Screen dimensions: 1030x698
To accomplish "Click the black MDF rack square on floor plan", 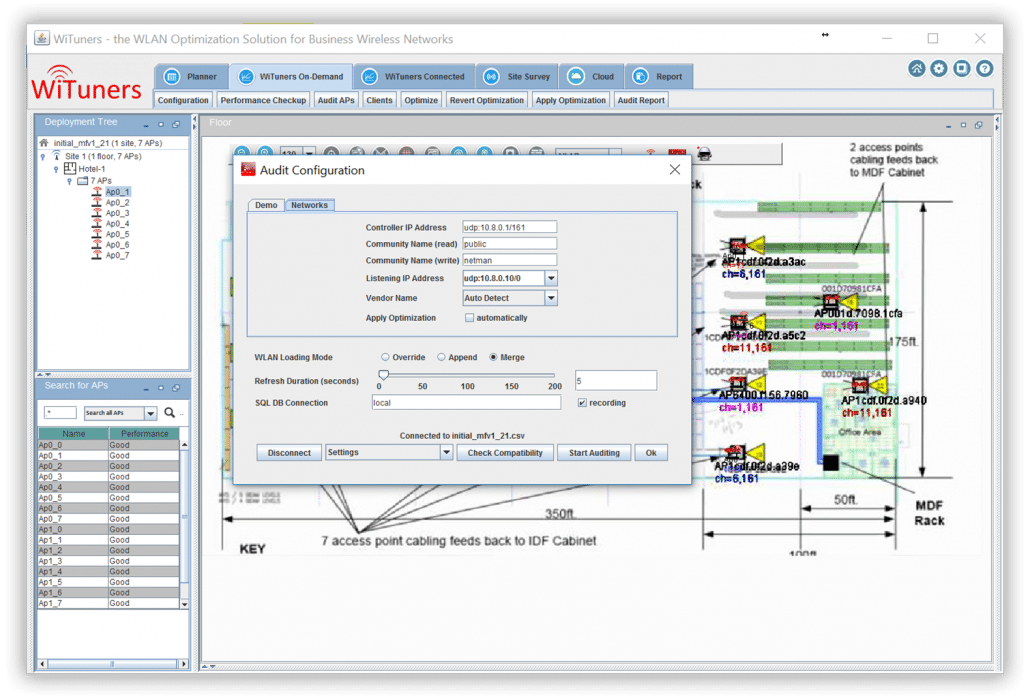I will (830, 462).
